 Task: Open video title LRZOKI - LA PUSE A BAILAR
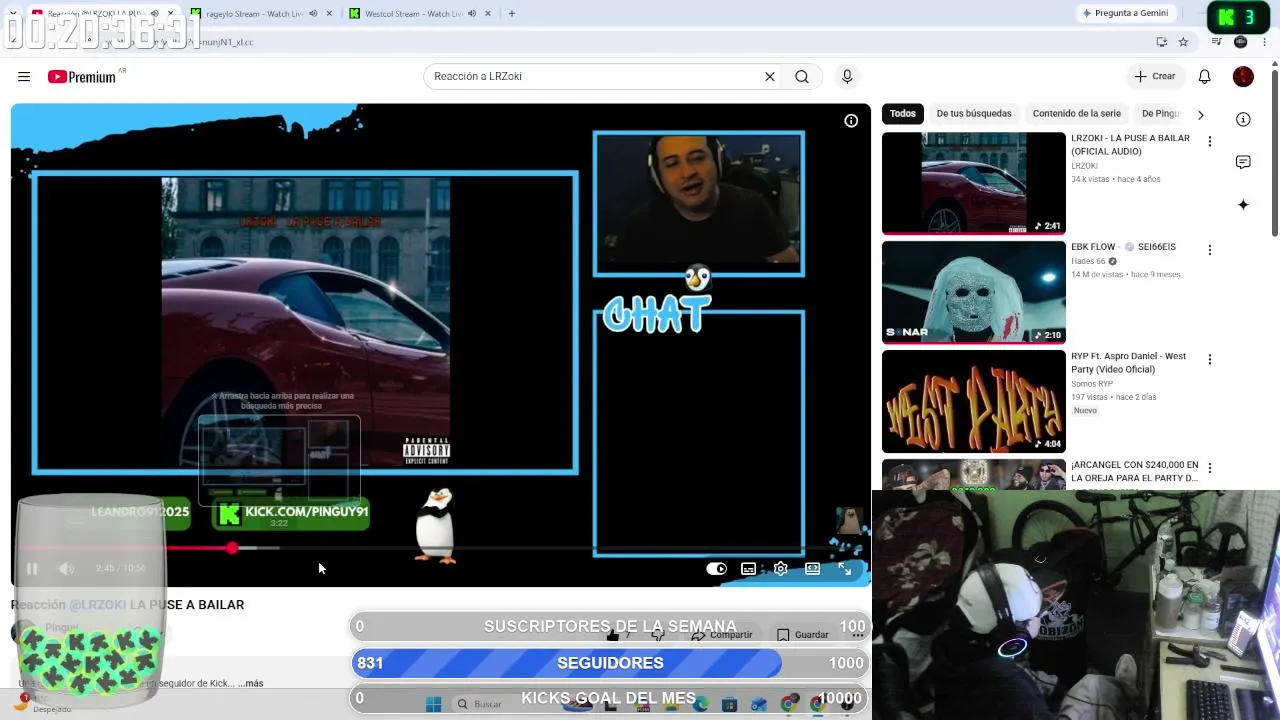(x=1130, y=145)
